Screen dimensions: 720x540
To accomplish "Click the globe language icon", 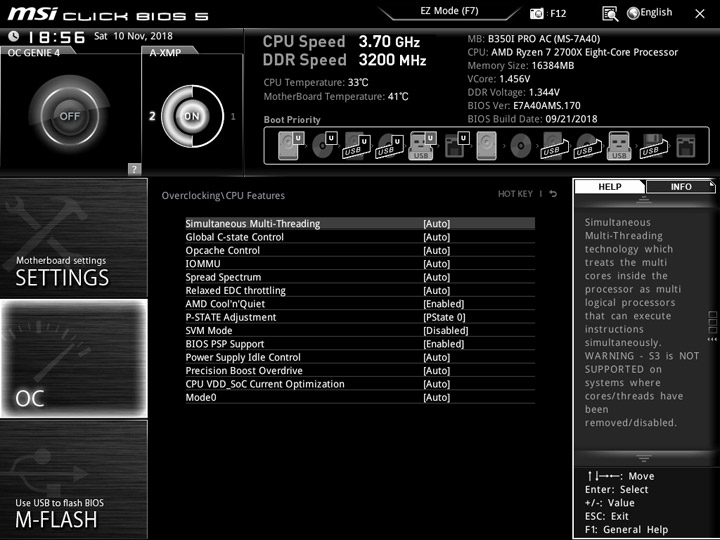I will (x=633, y=13).
